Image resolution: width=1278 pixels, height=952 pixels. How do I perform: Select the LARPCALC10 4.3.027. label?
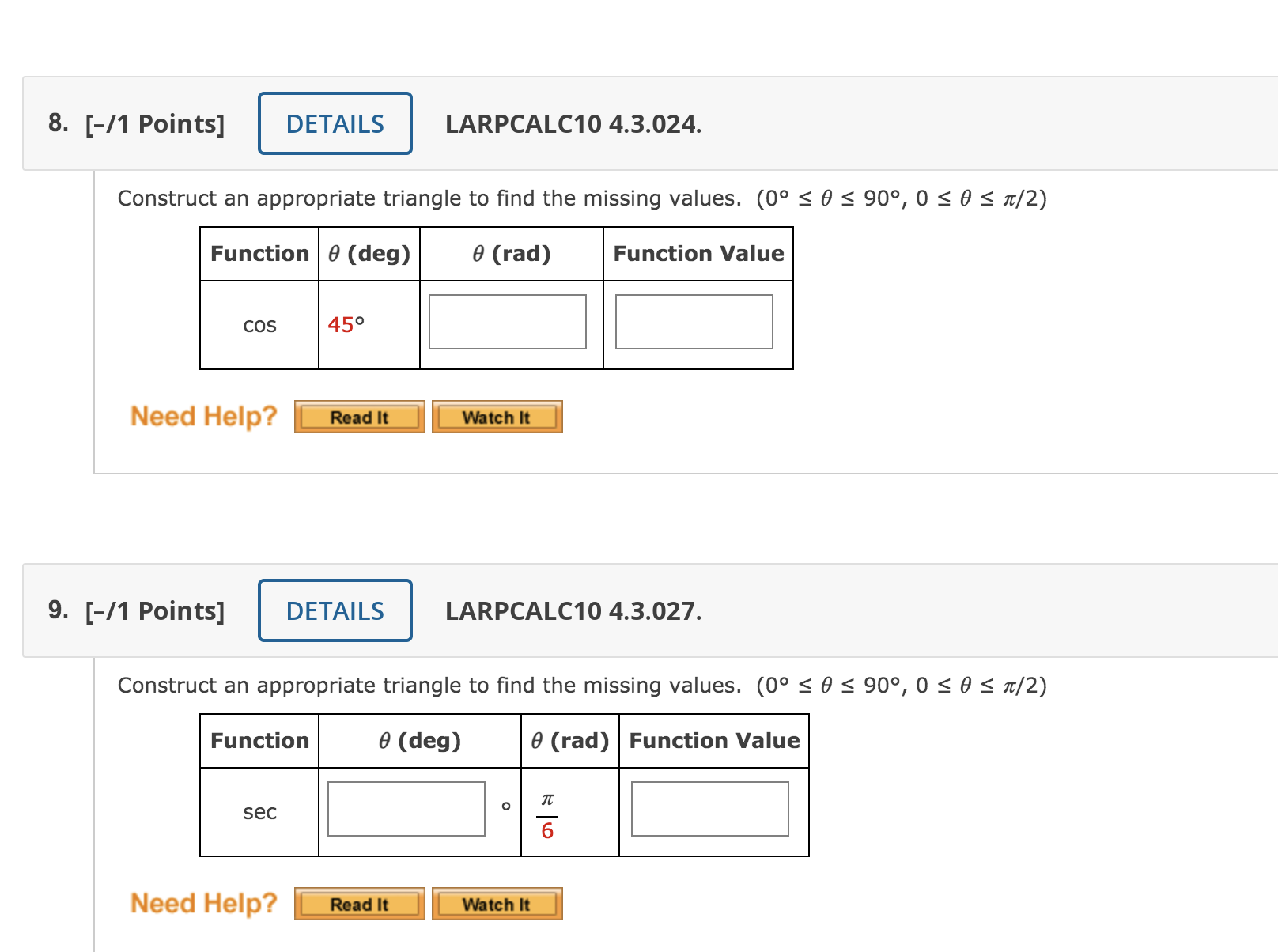[573, 611]
